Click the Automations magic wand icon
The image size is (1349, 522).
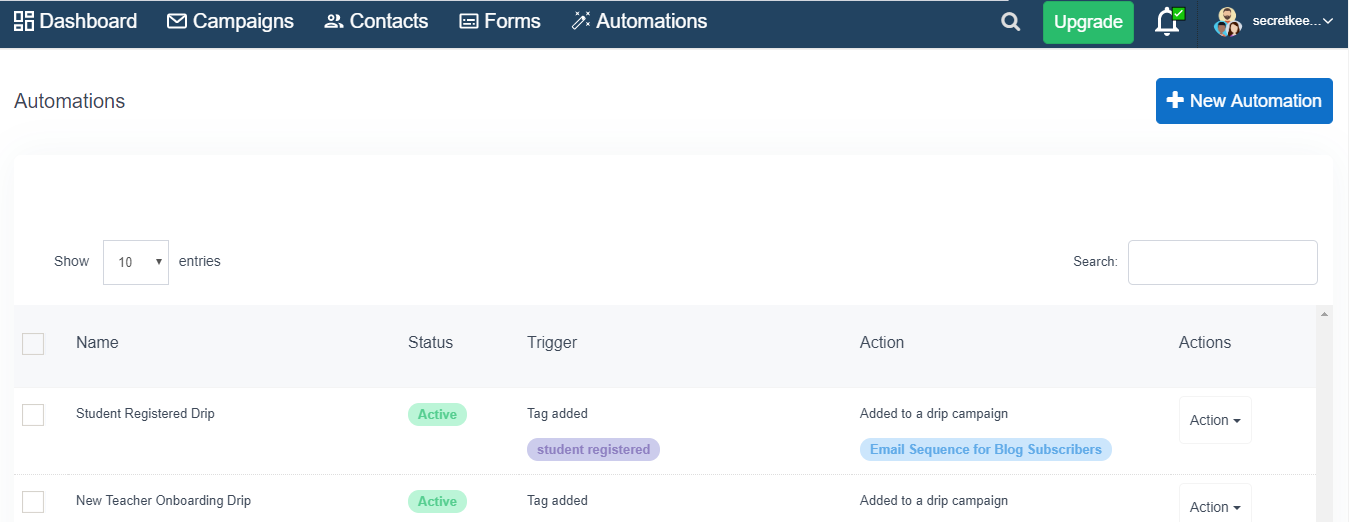pyautogui.click(x=581, y=21)
